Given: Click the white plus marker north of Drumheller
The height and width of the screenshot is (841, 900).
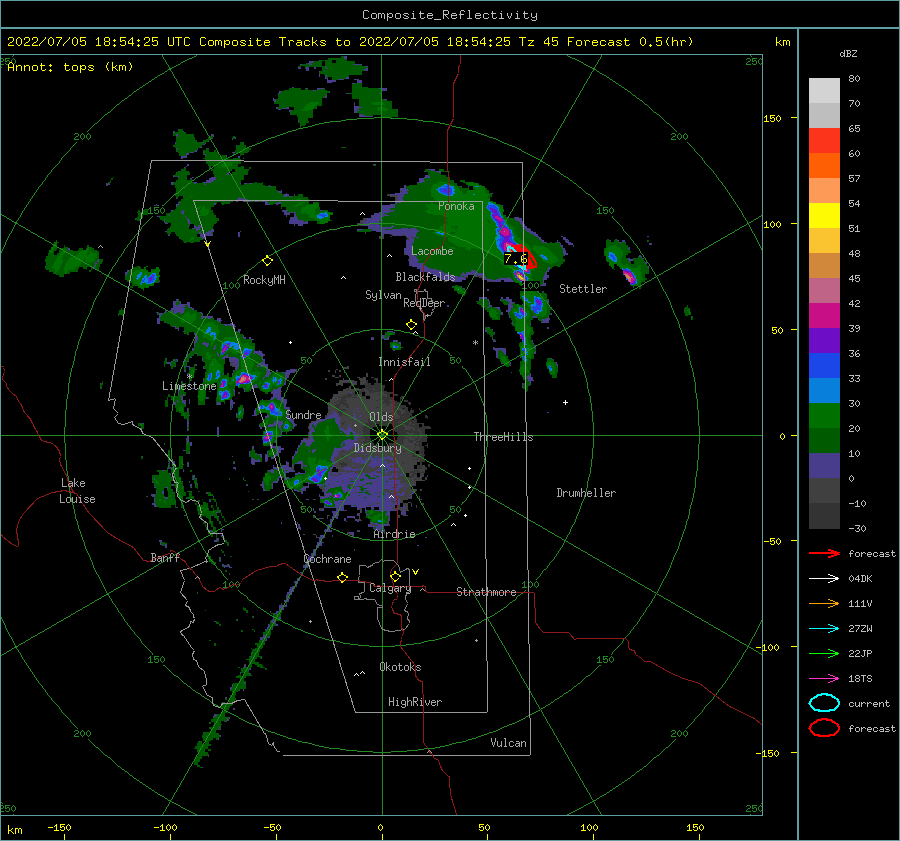Looking at the screenshot, I should click(x=565, y=402).
